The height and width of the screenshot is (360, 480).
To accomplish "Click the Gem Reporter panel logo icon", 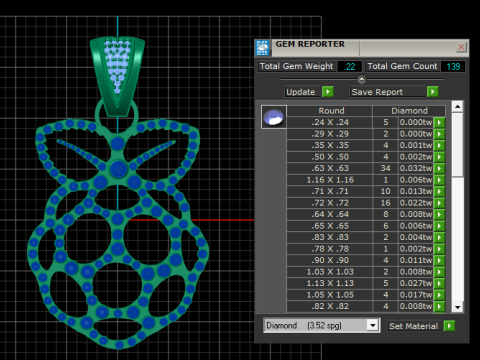I will [x=263, y=48].
